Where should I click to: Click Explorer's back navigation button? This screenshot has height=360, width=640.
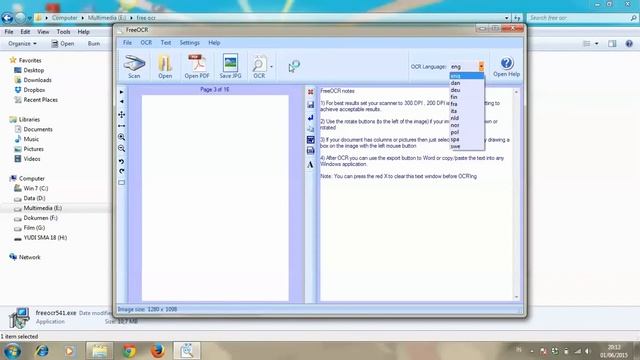tap(7, 18)
